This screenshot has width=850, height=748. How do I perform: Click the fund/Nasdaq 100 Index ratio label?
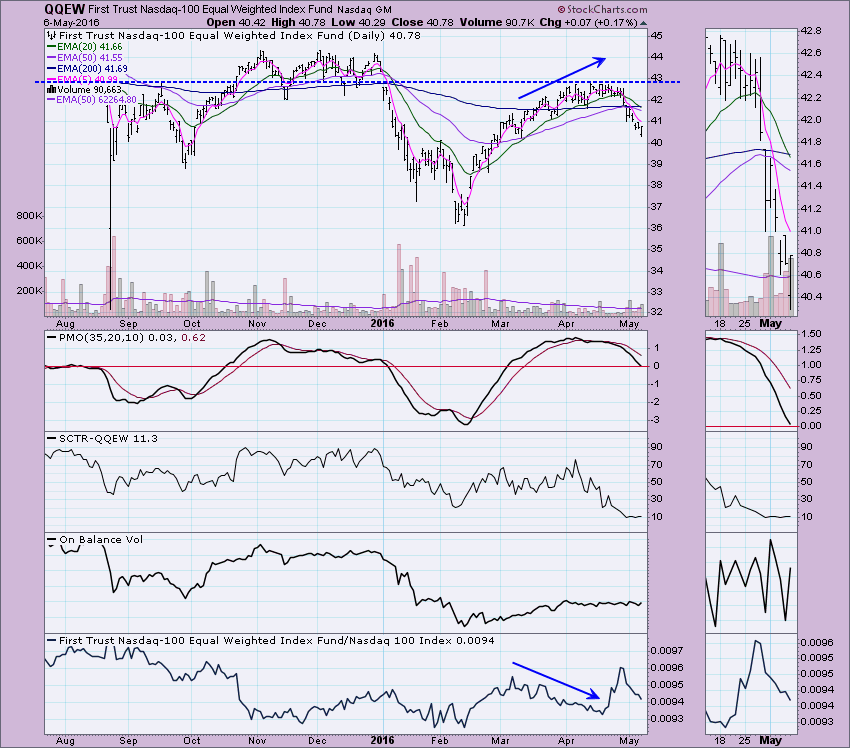pyautogui.click(x=276, y=641)
